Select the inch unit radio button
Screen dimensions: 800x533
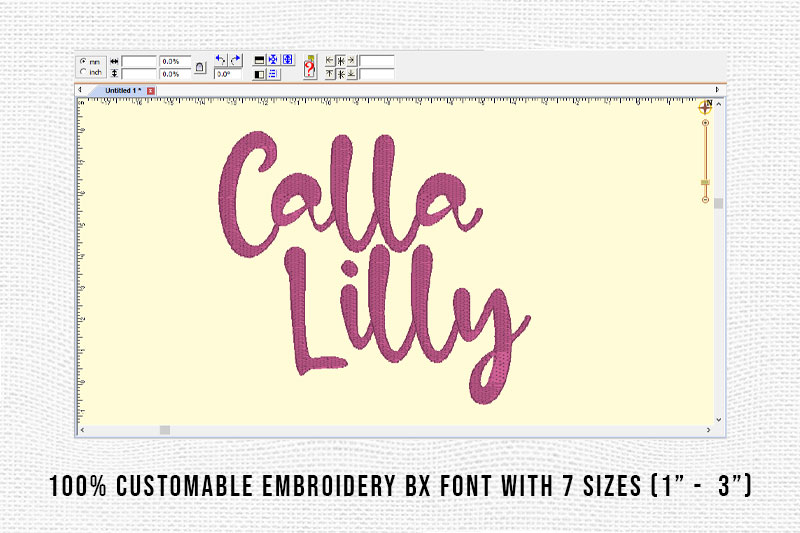coord(83,72)
